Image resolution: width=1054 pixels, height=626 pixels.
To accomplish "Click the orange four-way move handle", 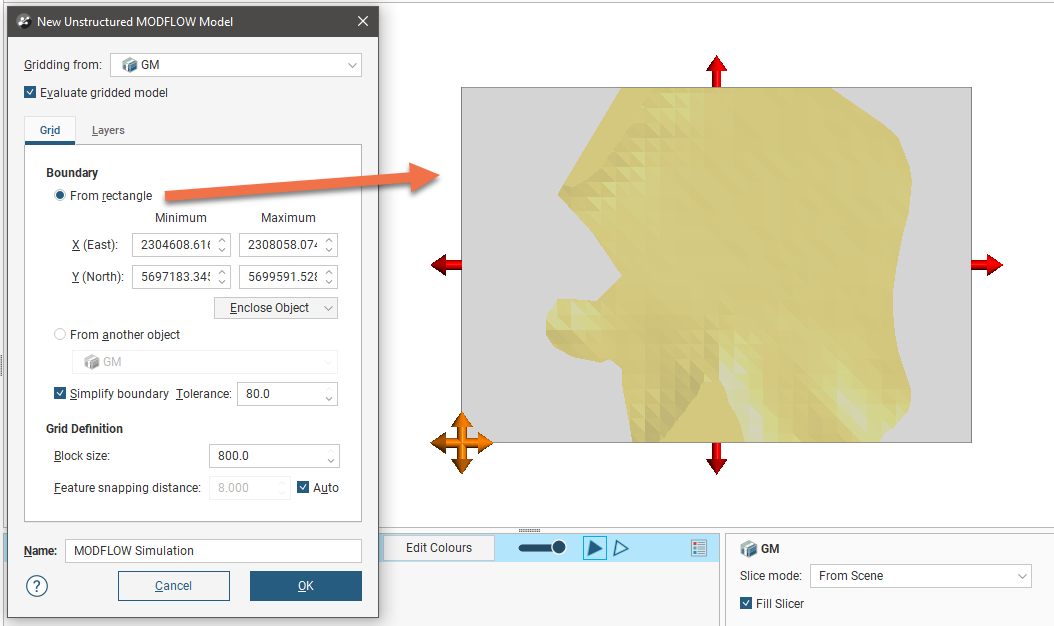I will point(461,443).
